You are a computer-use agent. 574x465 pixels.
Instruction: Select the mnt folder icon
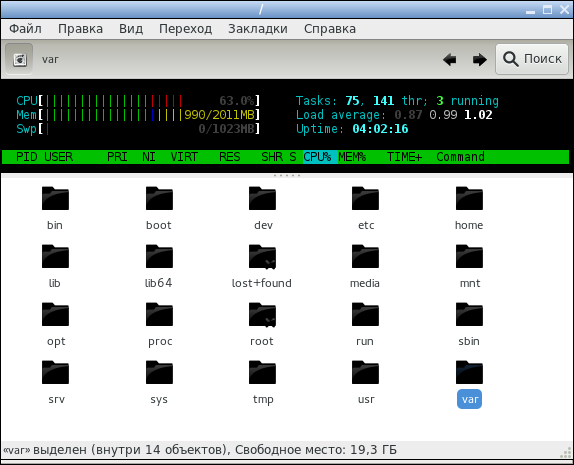[469, 256]
